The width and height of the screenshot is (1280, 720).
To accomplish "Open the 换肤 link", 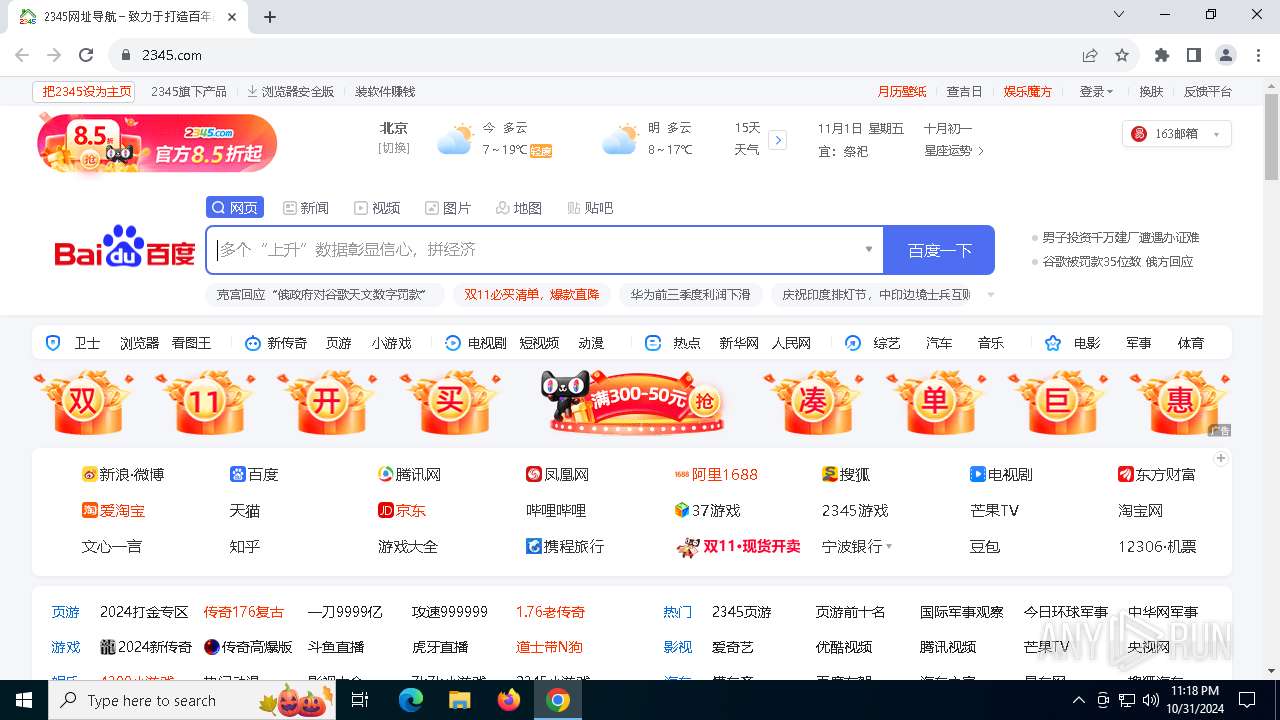I will pos(1151,91).
